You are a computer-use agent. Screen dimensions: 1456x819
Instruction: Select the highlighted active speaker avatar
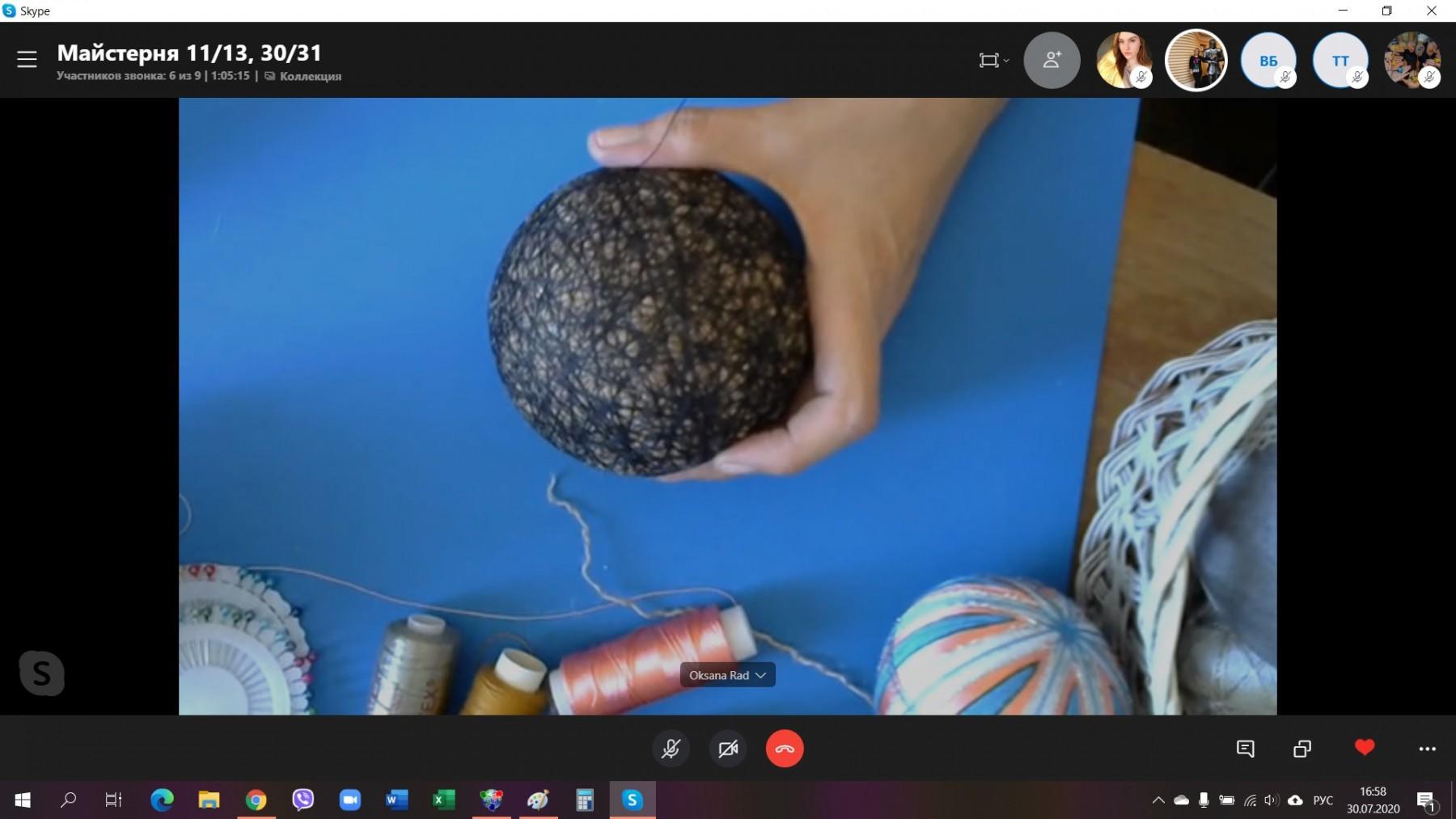coord(1196,60)
